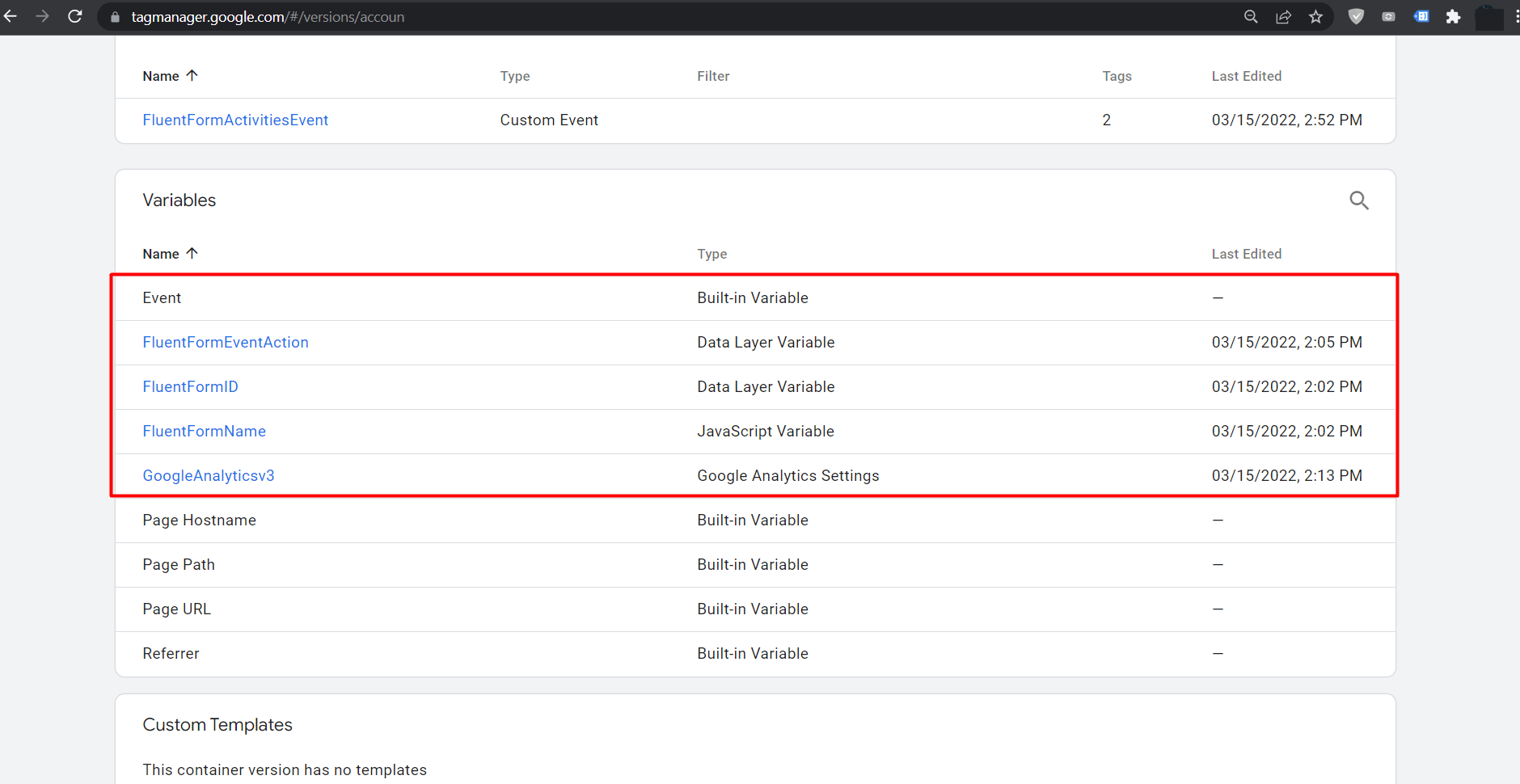This screenshot has height=784, width=1520.
Task: Click the Tags column header
Action: pos(1117,76)
